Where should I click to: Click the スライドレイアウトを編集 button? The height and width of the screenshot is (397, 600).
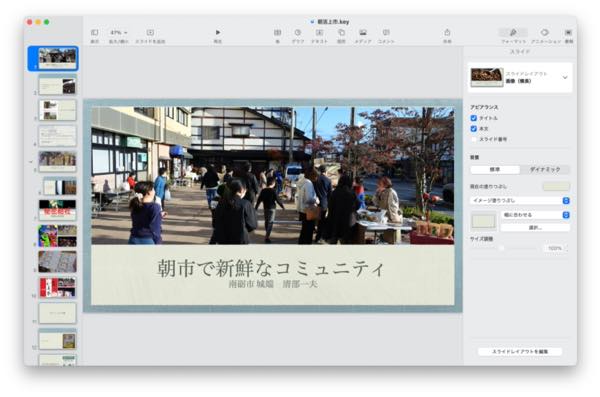pyautogui.click(x=520, y=351)
